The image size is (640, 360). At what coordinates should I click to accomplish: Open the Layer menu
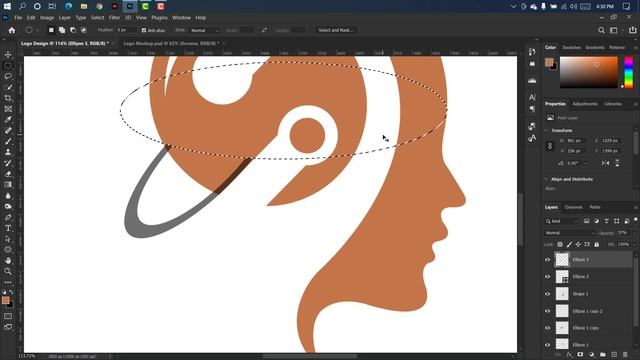(x=64, y=18)
